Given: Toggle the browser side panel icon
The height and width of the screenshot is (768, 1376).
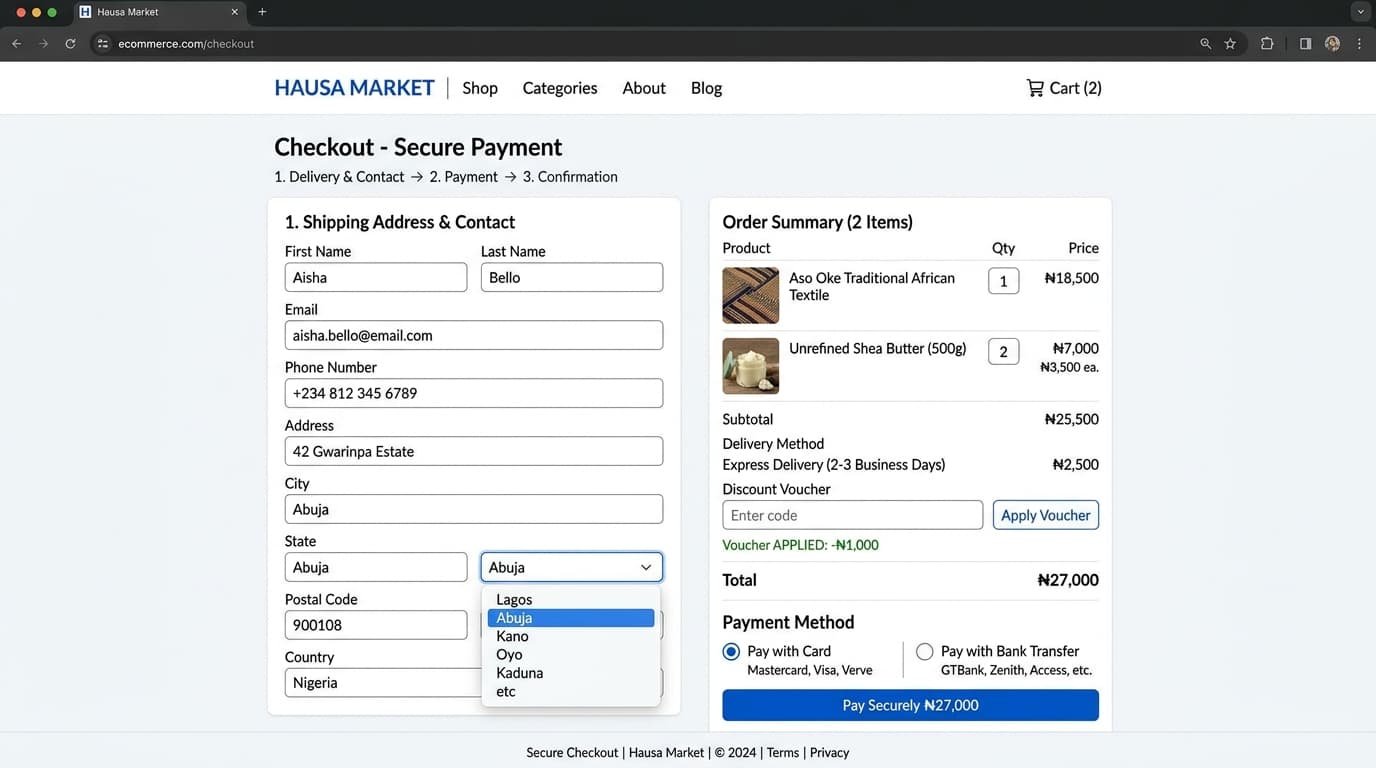Looking at the screenshot, I should coord(1305,44).
